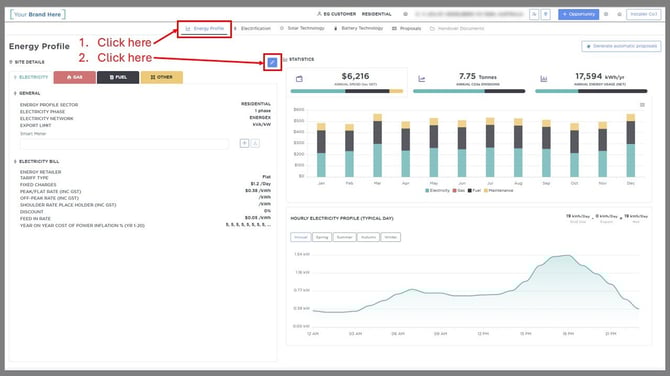670x376 pixels.
Task: Switch to the Electrification tab
Action: point(252,29)
